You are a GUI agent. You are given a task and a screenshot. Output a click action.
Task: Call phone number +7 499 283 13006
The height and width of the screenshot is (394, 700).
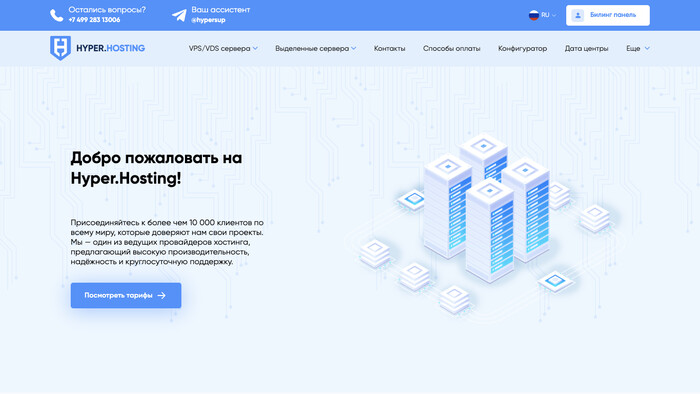point(94,20)
